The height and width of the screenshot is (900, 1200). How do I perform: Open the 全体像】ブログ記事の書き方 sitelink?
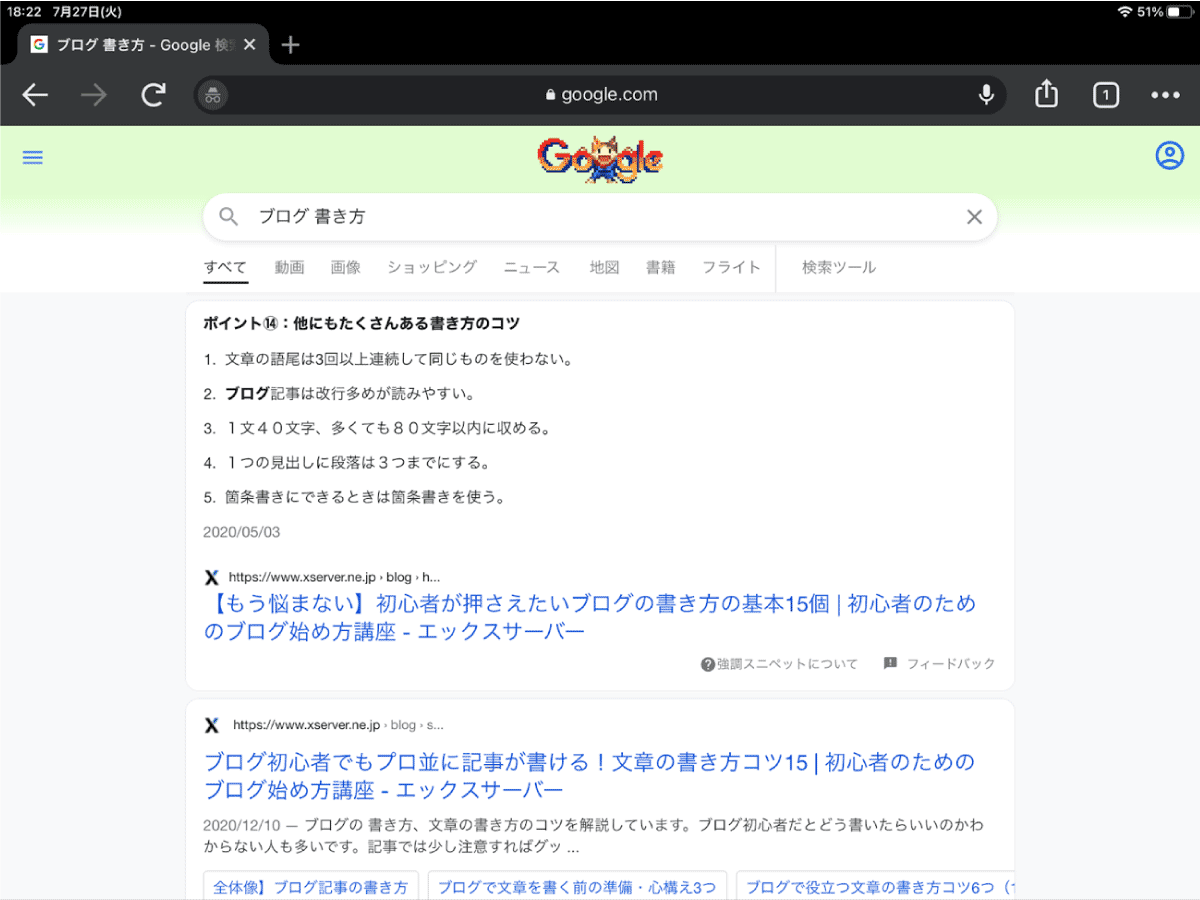pyautogui.click(x=311, y=887)
